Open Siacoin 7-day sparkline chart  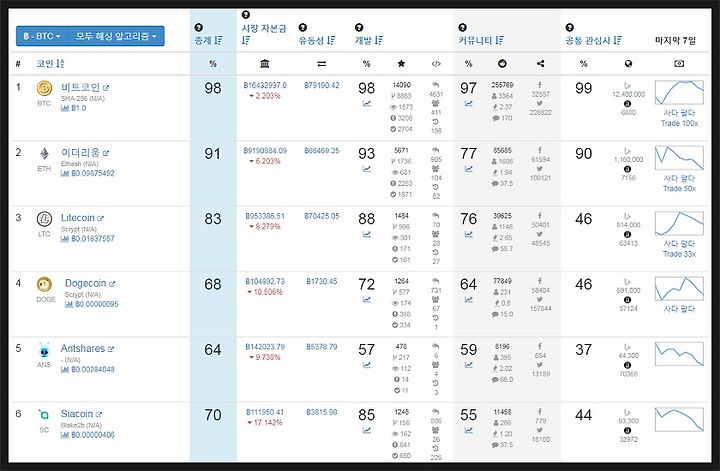(x=679, y=419)
